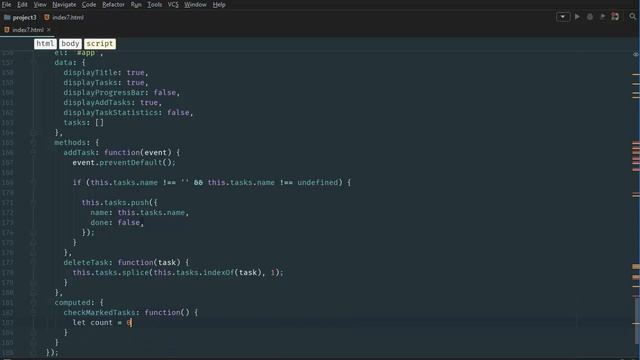Image resolution: width=640 pixels, height=360 pixels.
Task: Collapse the checkMarkedTasks function fold marker
Action: tap(33, 313)
